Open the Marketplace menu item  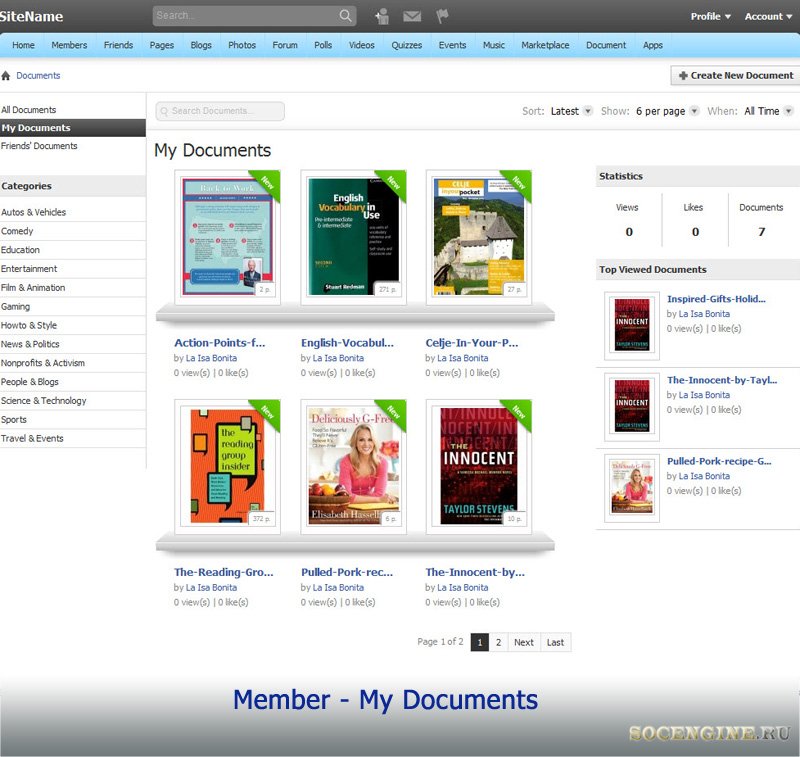545,45
